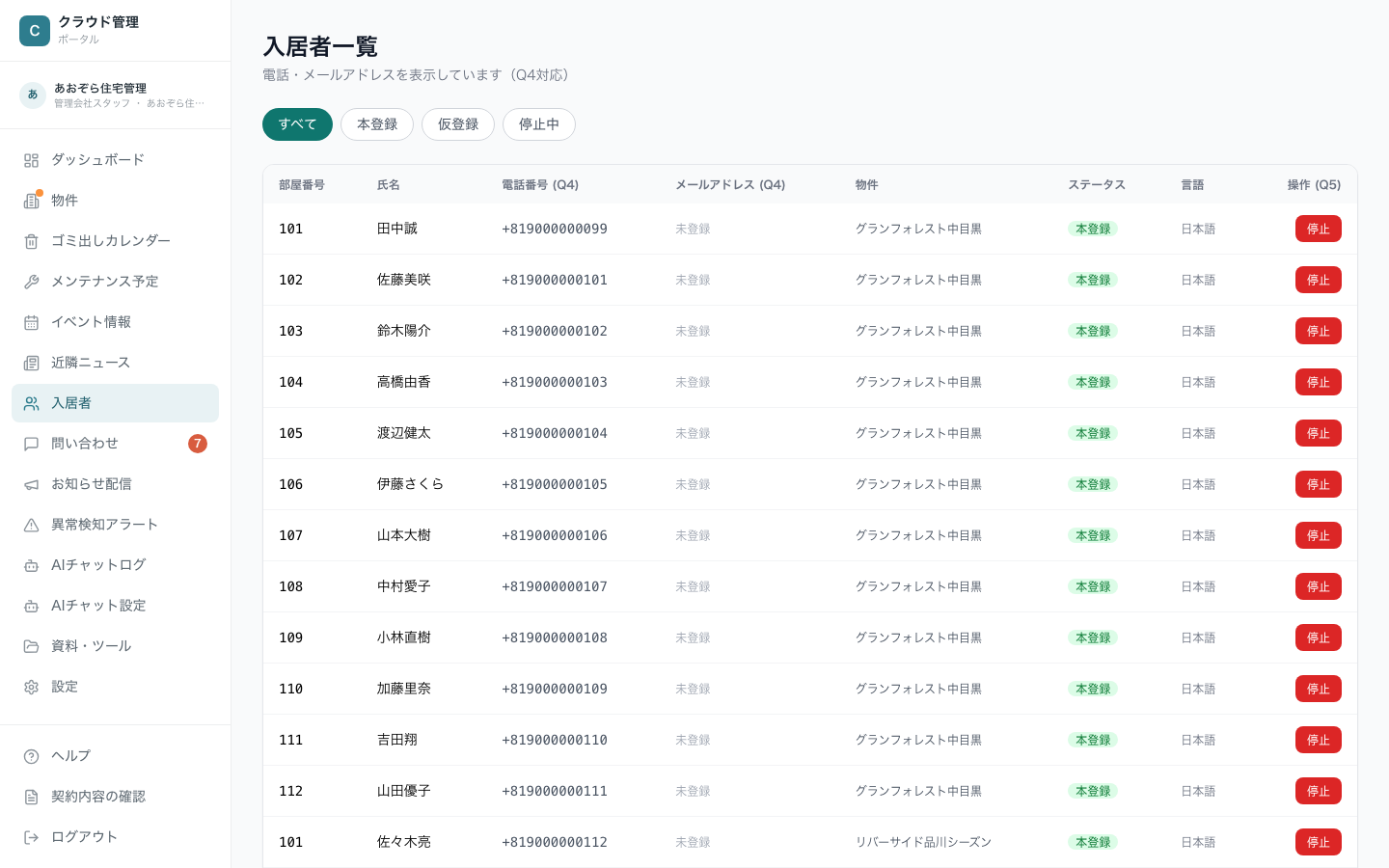Click the ヘルプ question mark icon
1389x868 pixels.
coord(32,756)
